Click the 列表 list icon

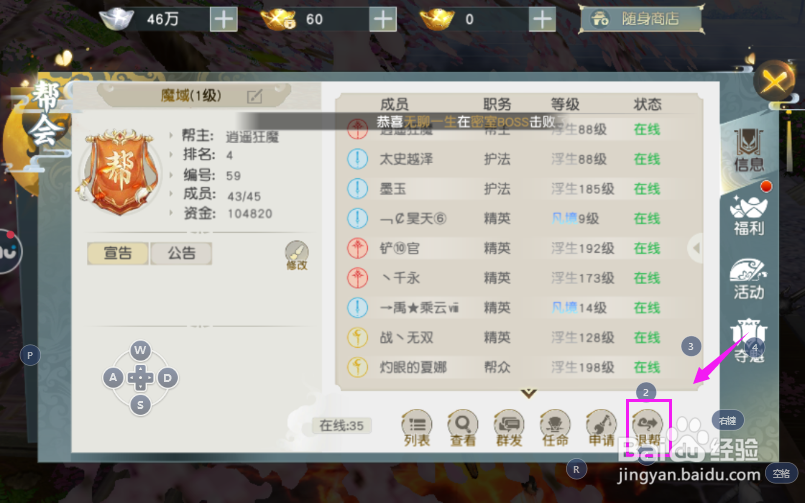coord(416,428)
